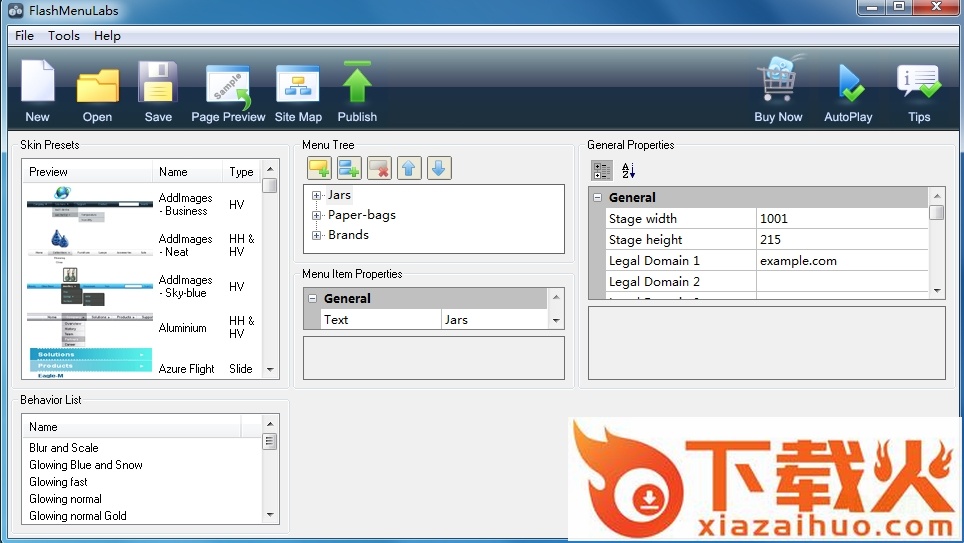Add a new menu item in Menu Tree

coord(319,168)
